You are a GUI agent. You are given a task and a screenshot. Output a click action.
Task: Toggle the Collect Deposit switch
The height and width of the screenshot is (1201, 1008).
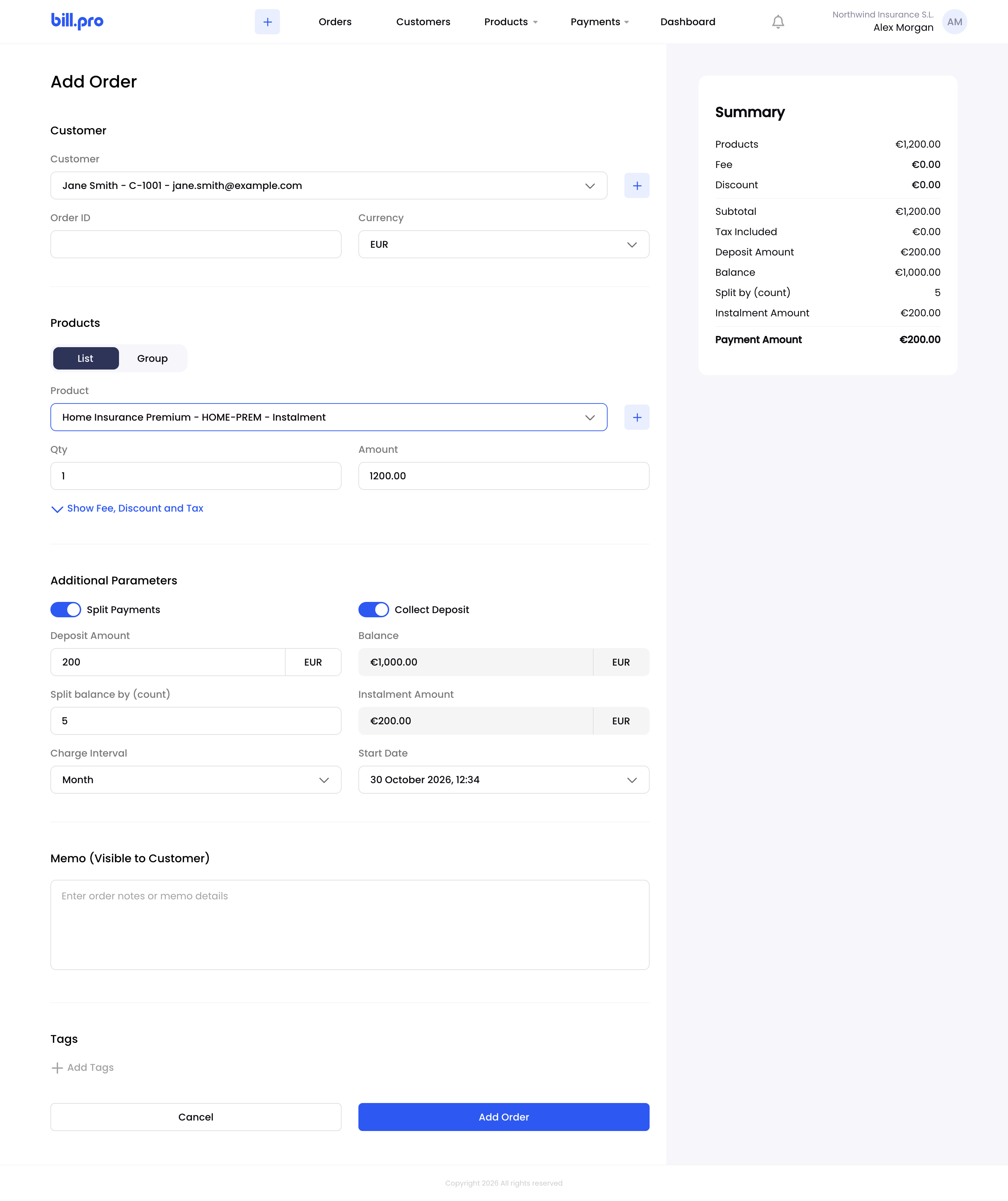coord(373,610)
